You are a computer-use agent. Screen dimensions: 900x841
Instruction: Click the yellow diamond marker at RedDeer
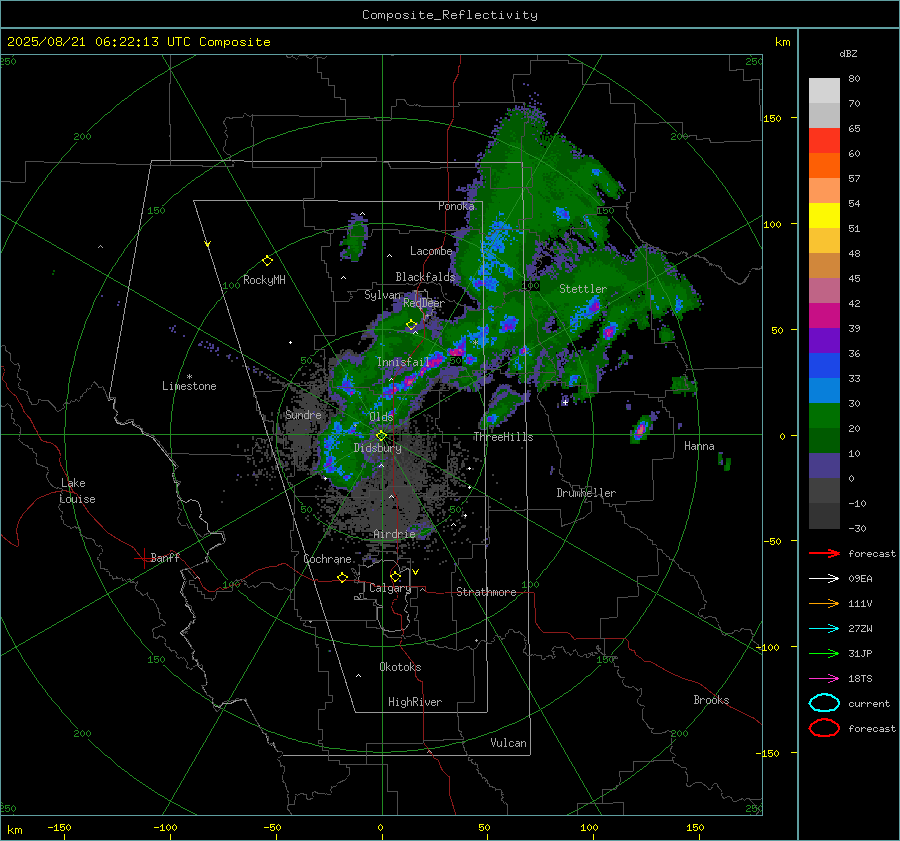(x=411, y=325)
